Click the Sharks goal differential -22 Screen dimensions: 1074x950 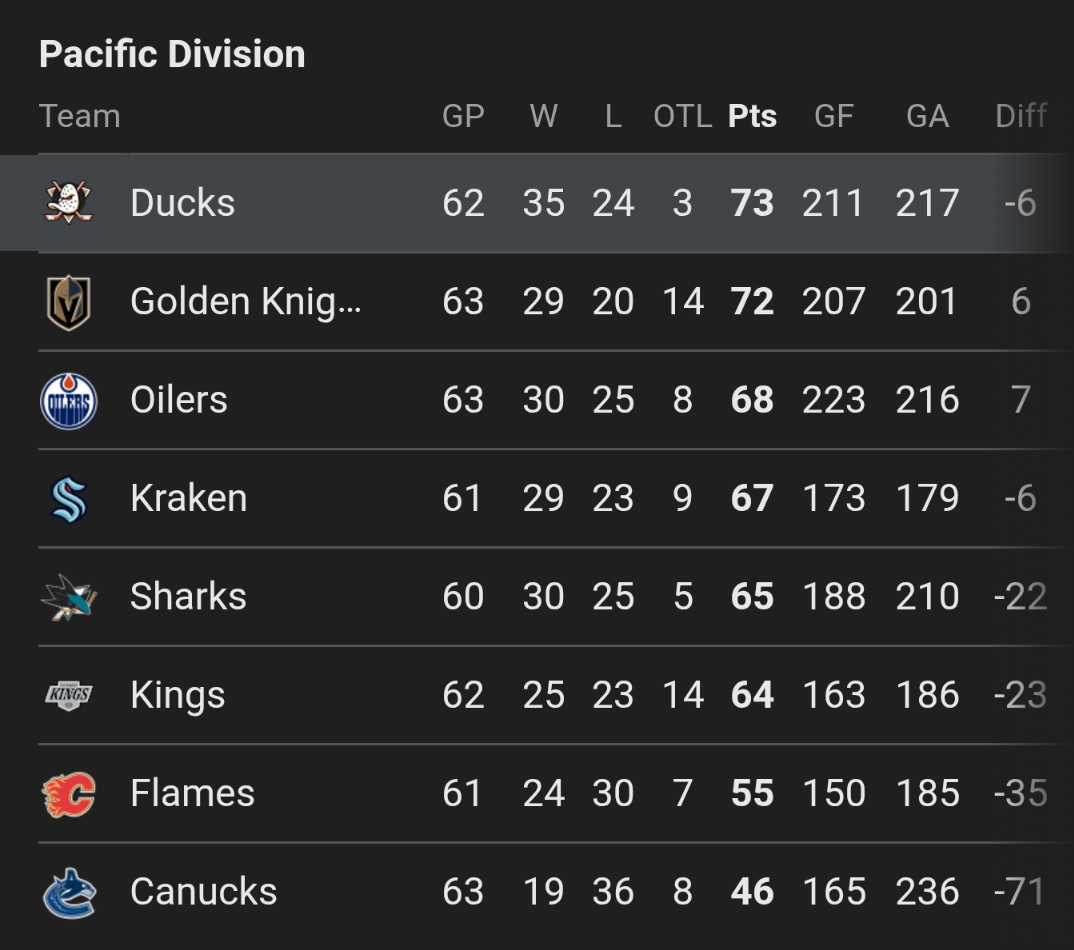tap(1020, 597)
